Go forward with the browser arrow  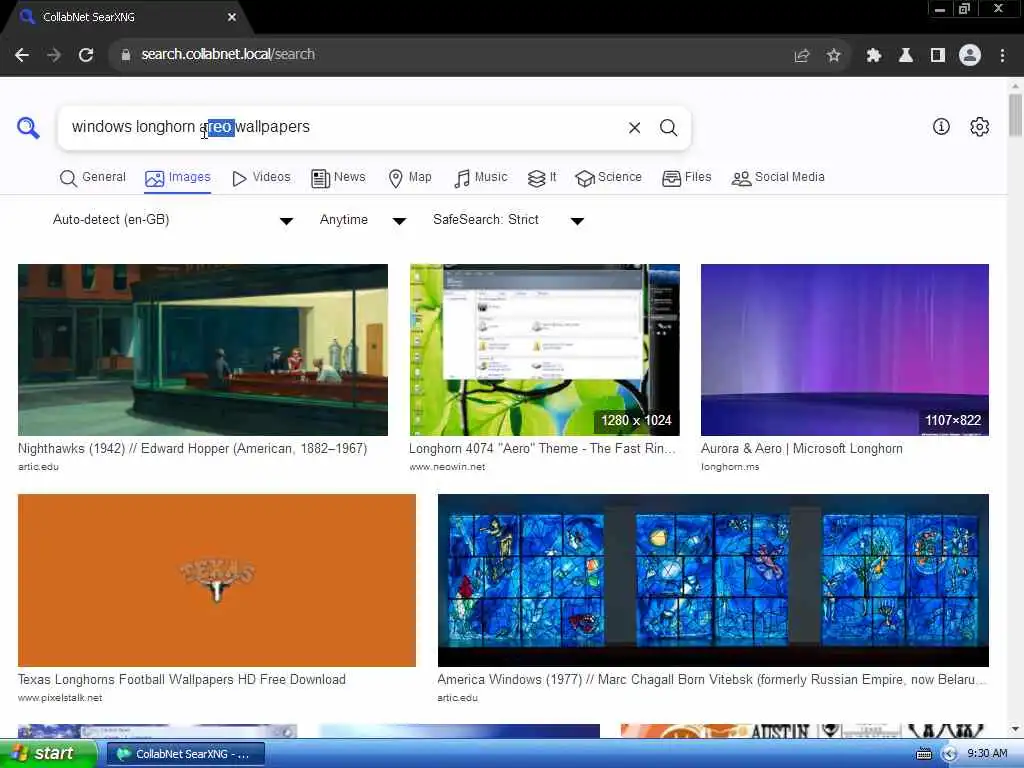pyautogui.click(x=54, y=55)
